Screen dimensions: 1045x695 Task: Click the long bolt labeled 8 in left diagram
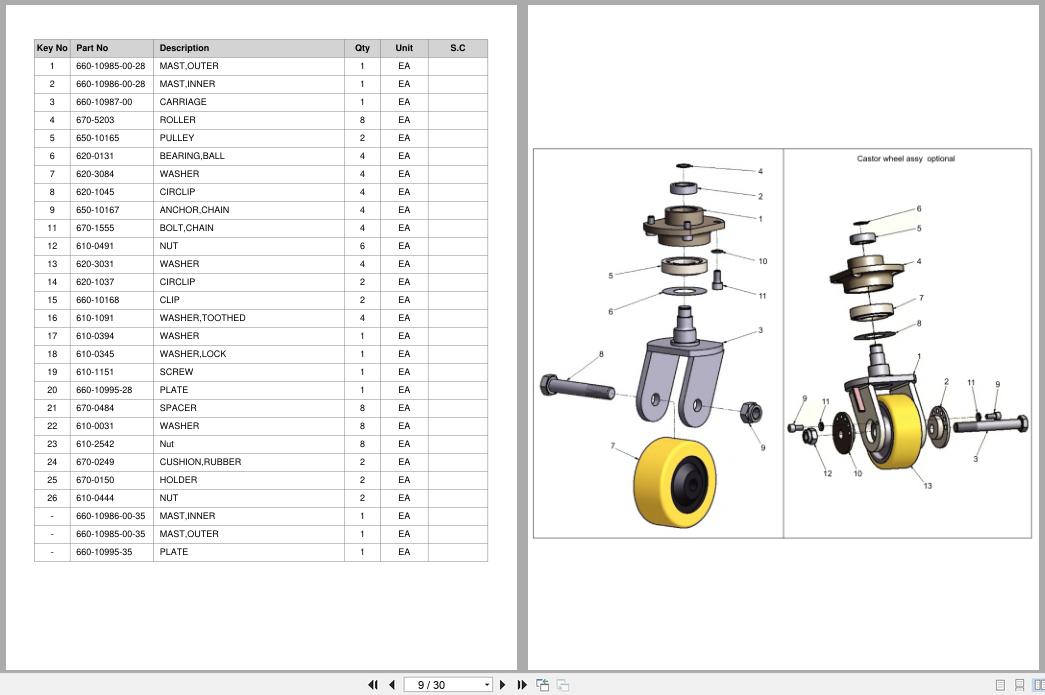(577, 387)
